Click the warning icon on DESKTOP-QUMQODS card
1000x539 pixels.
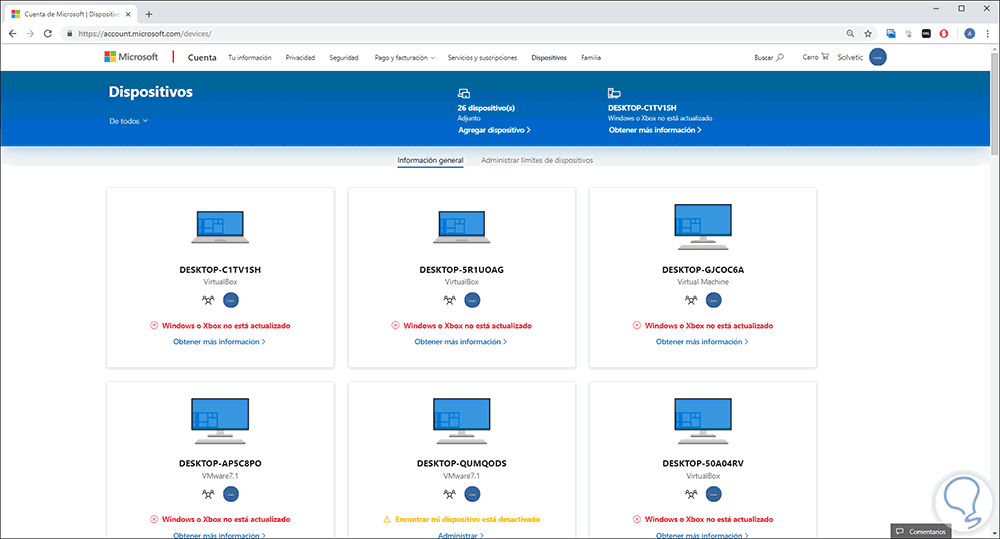386,519
